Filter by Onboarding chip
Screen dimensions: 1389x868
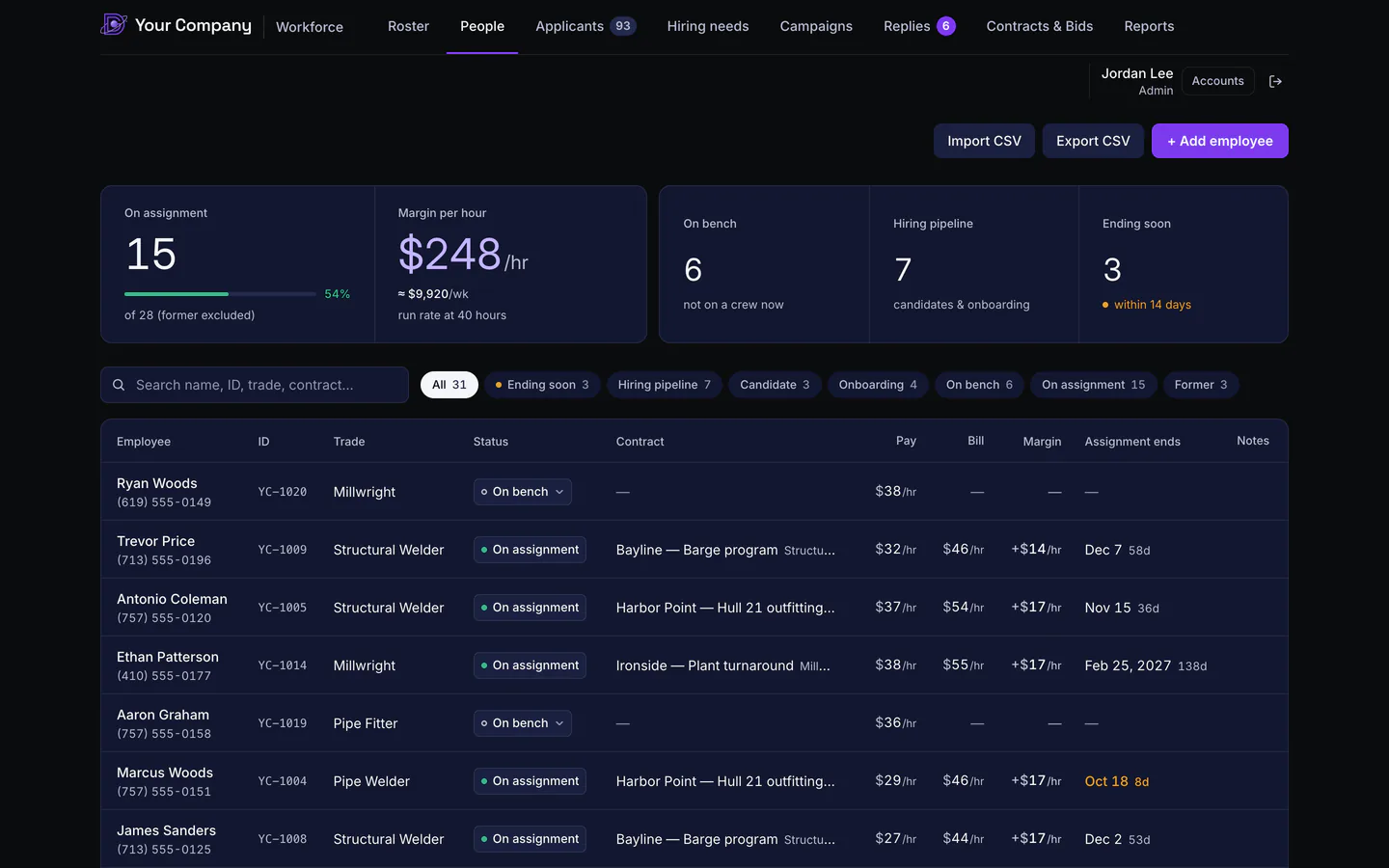coord(878,385)
